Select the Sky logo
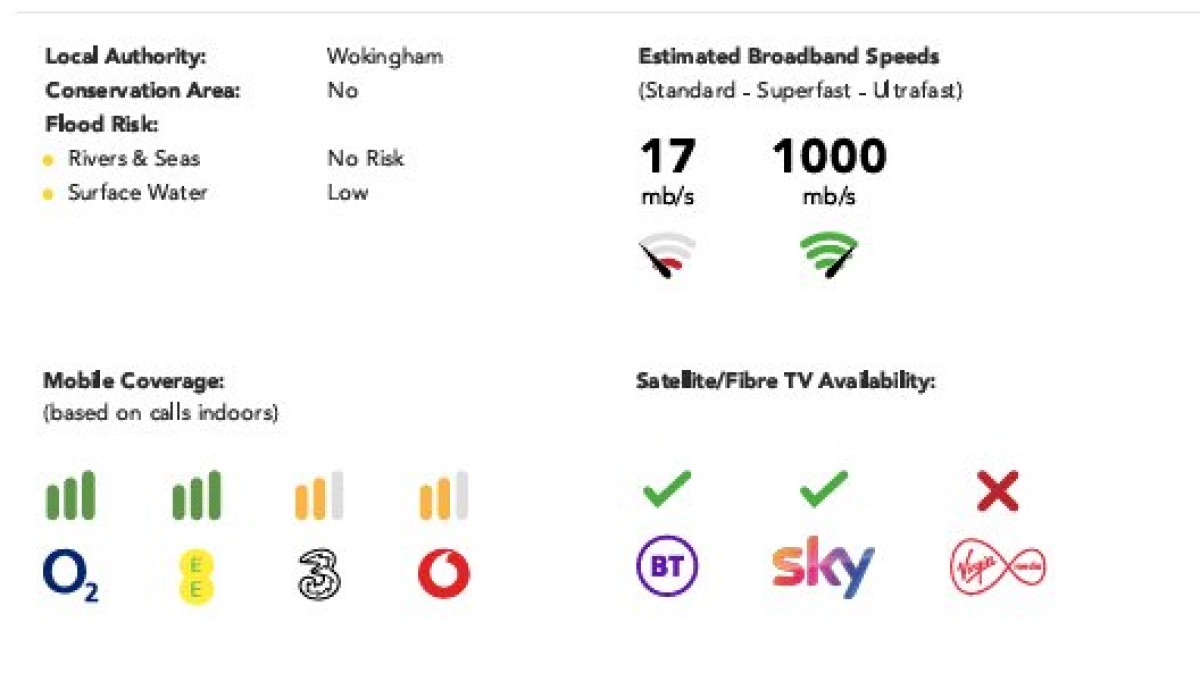This screenshot has height=690, width=1200. pos(823,568)
